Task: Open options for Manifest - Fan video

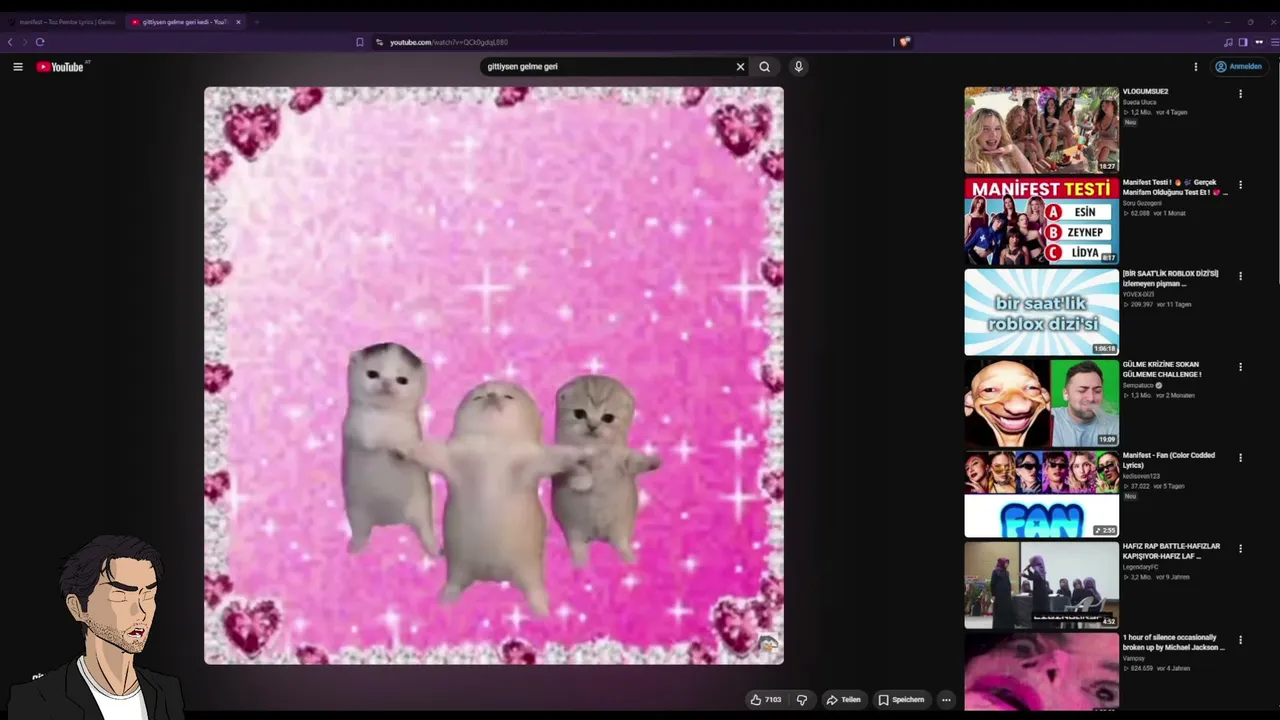Action: click(x=1240, y=458)
